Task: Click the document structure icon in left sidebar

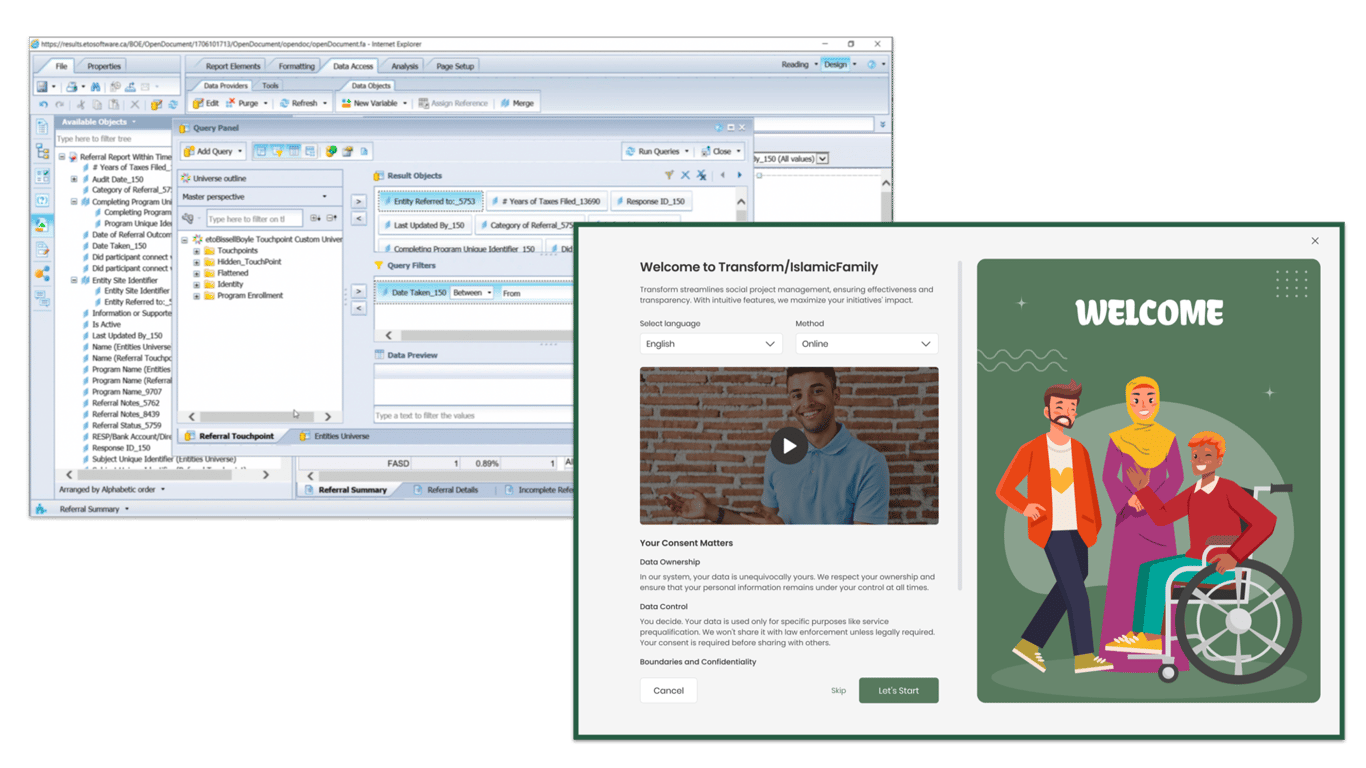Action: 42,151
